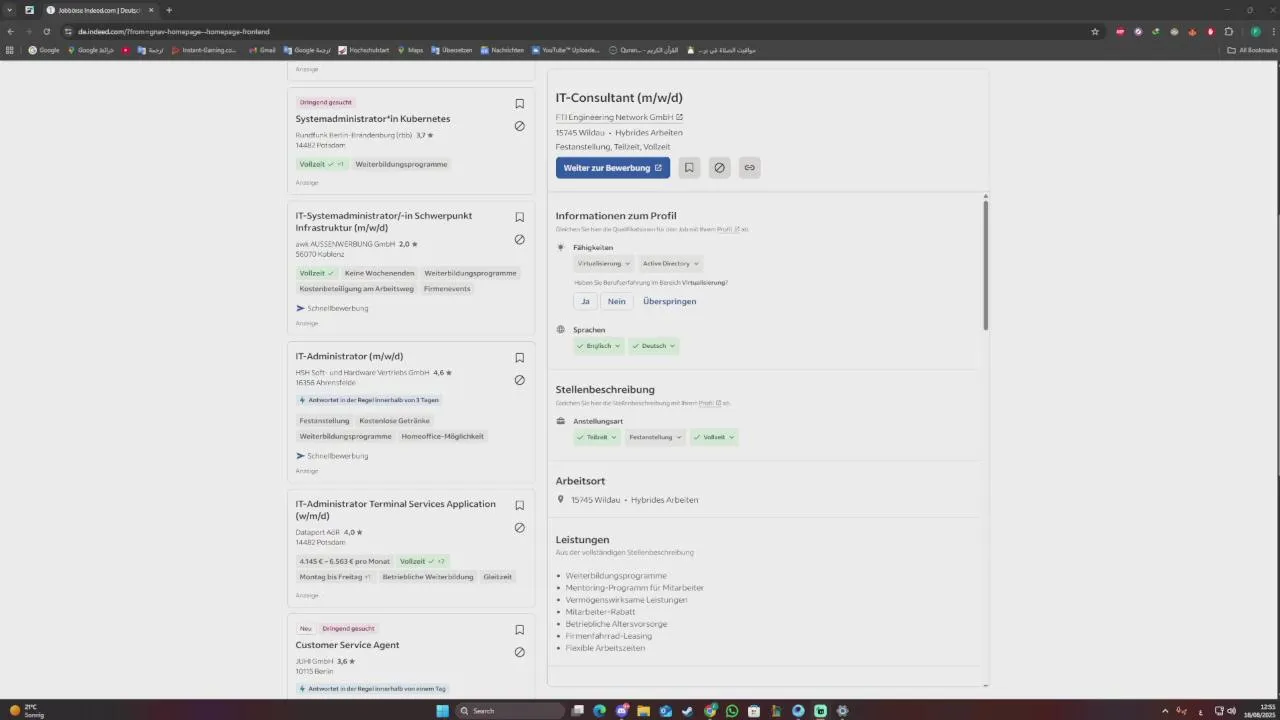The image size is (1280, 720).
Task: Expand the Virtualisierung skill chip
Action: (x=604, y=264)
